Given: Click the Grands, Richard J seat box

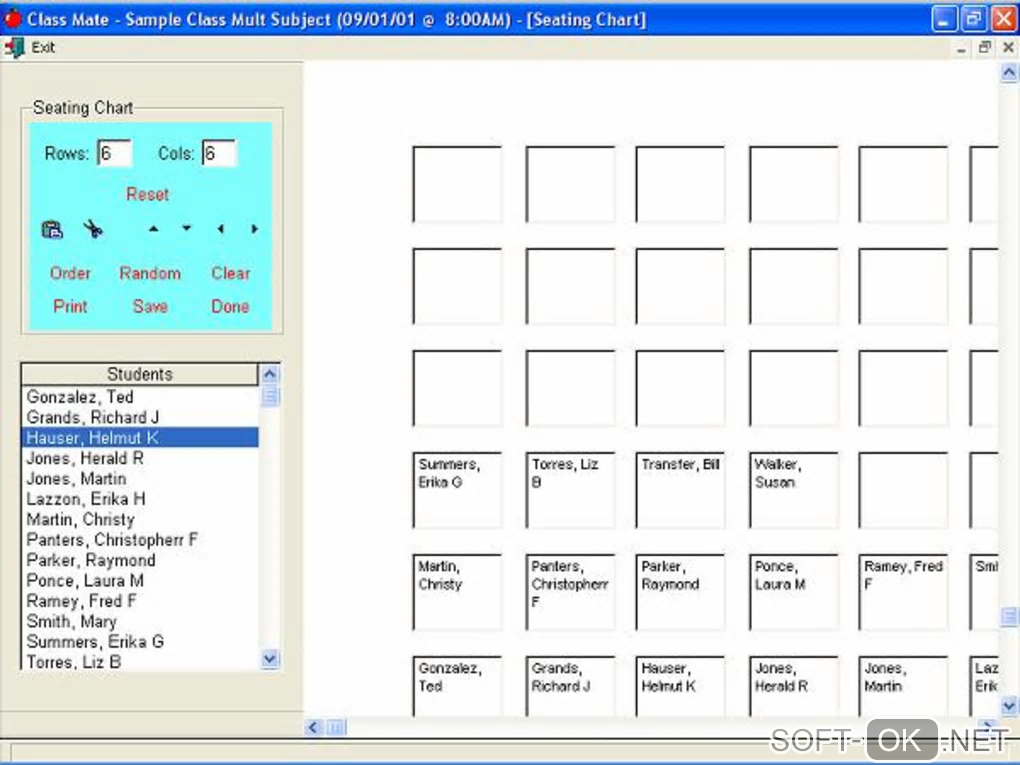Looking at the screenshot, I should pos(570,686).
